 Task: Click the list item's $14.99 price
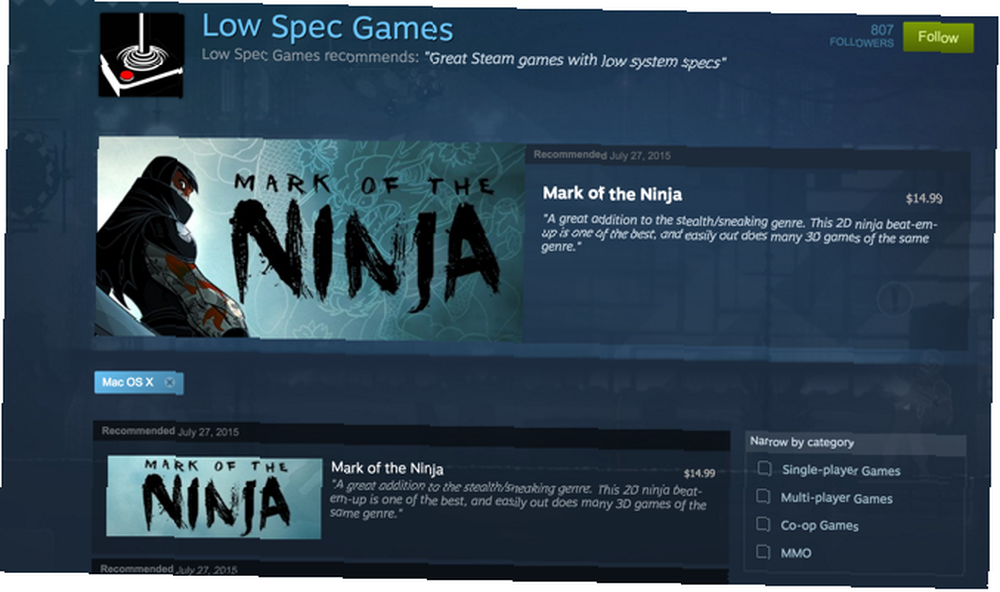(x=699, y=473)
